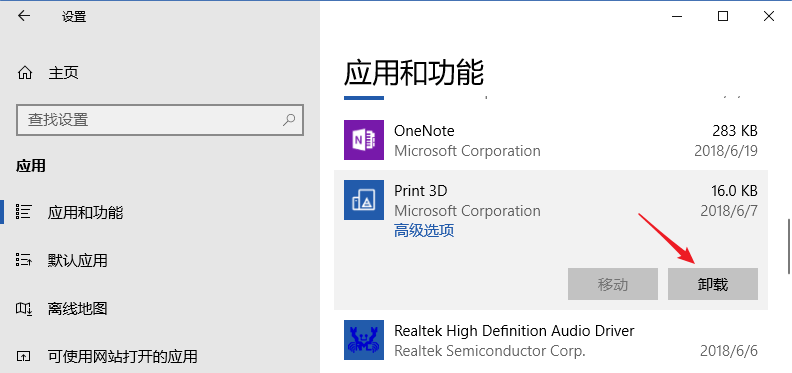Select the Realtek High Definition Audio Driver entry
This screenshot has height=373, width=792.
point(551,340)
